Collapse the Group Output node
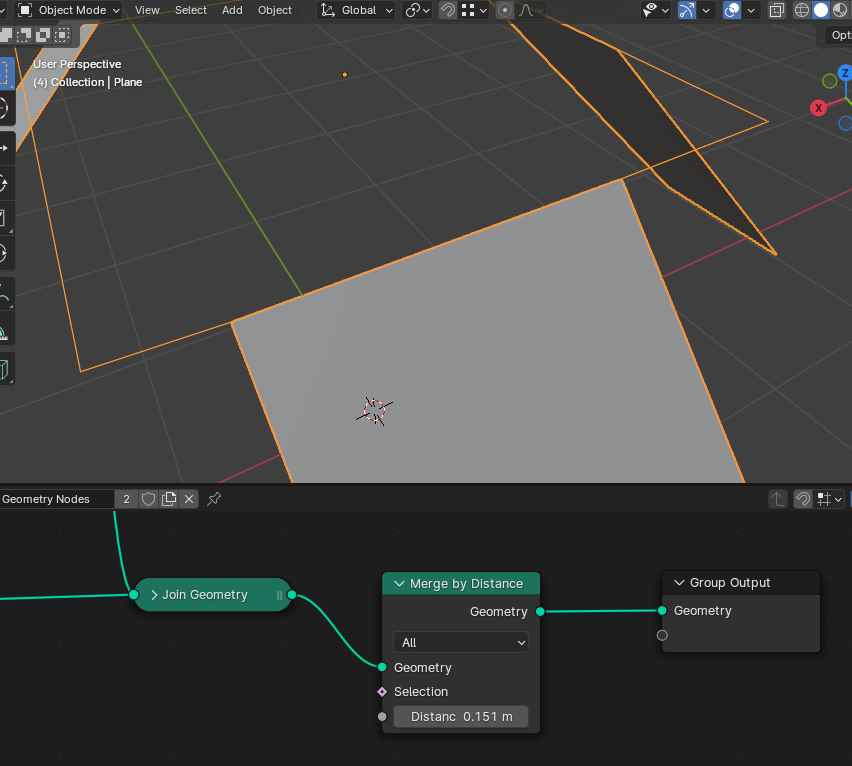 679,582
